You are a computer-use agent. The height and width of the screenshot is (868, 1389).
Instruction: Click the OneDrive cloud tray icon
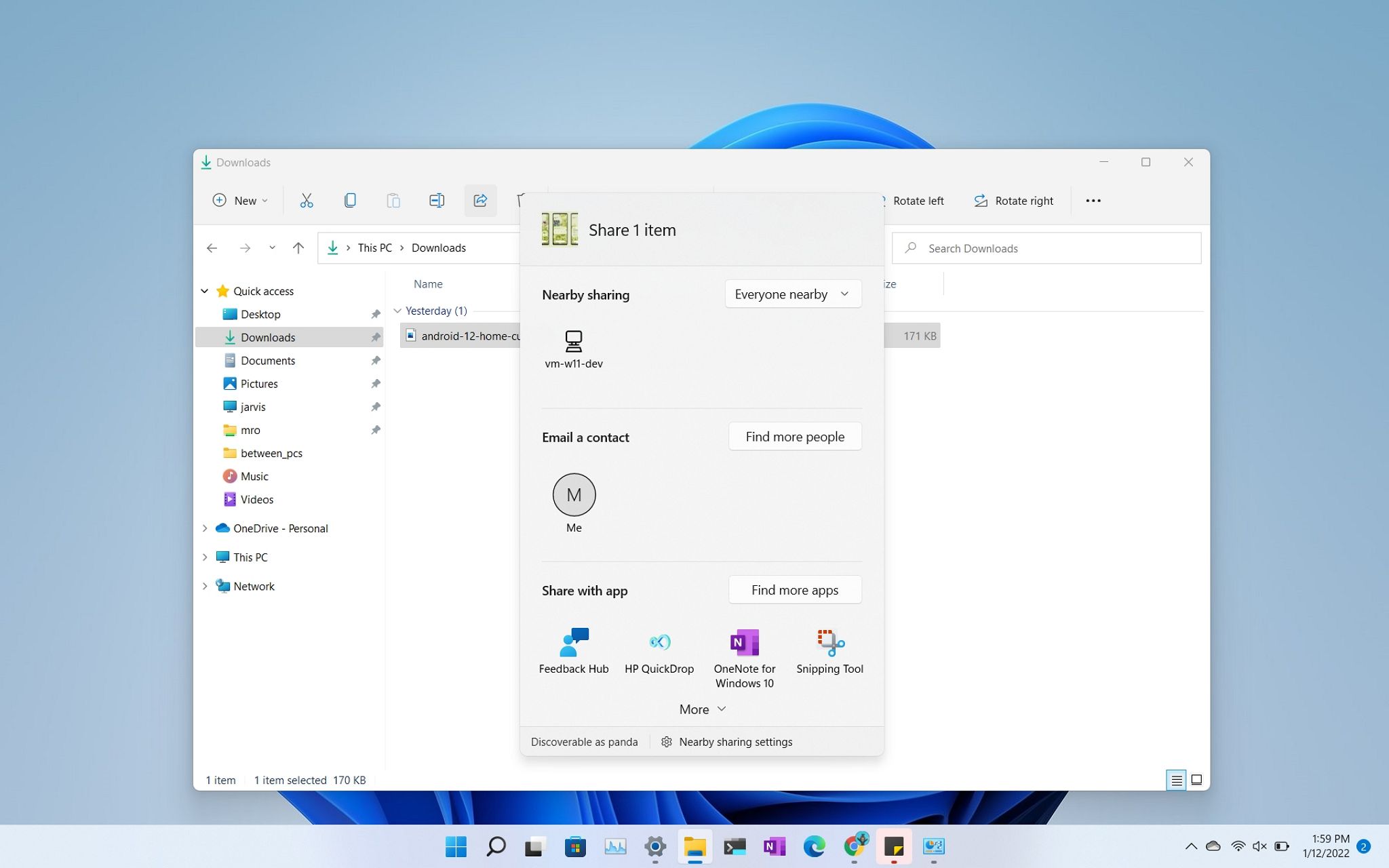pyautogui.click(x=1213, y=846)
